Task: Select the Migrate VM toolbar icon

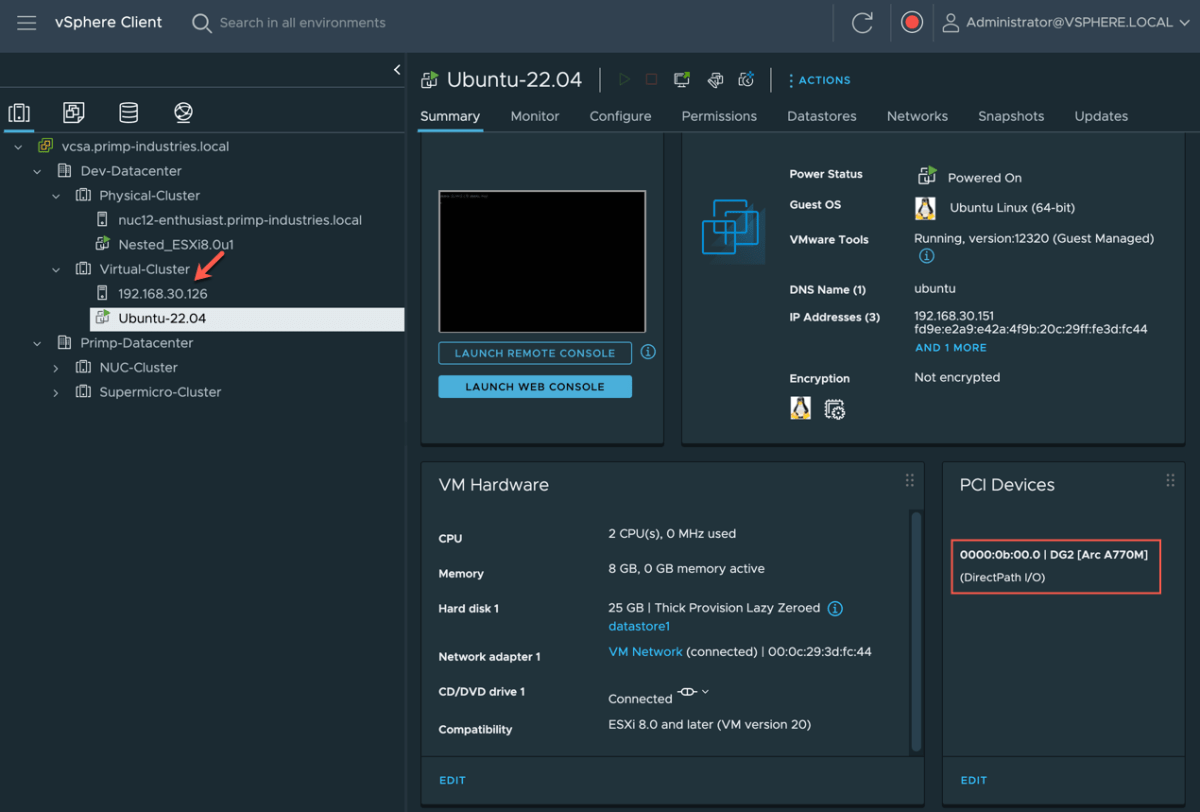Action: pyautogui.click(x=713, y=79)
